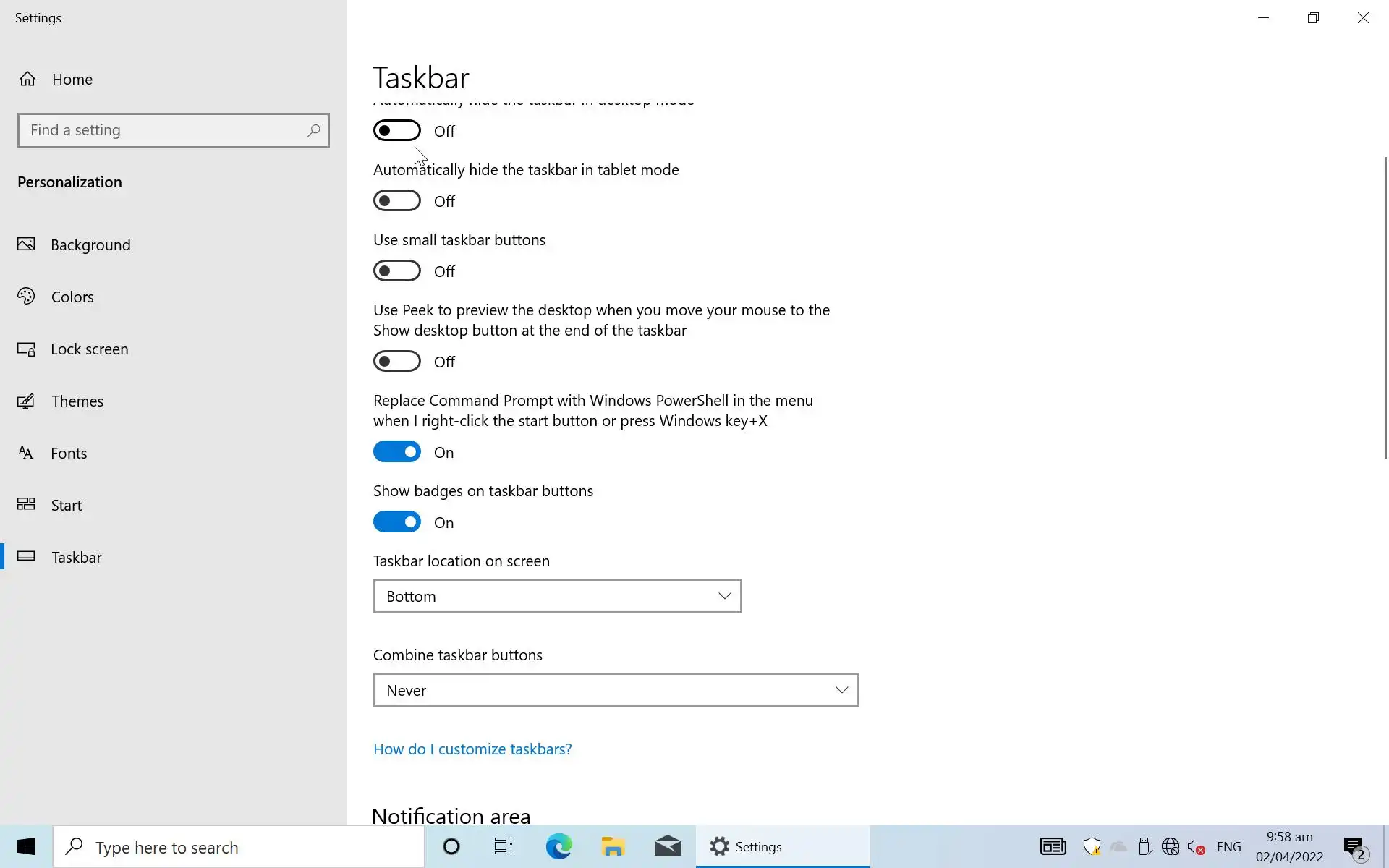Open the Themes settings section
The image size is (1389, 868).
point(77,401)
